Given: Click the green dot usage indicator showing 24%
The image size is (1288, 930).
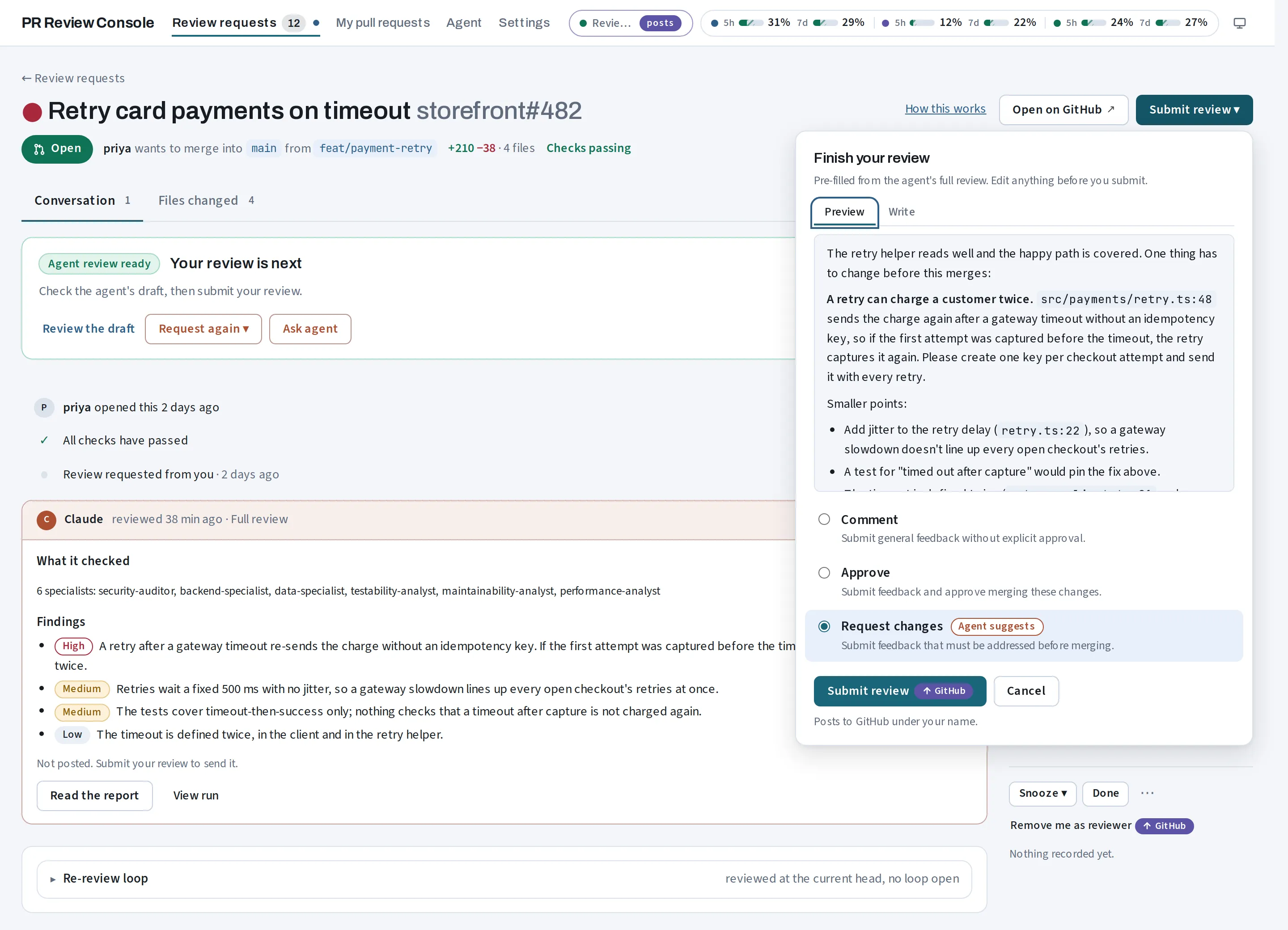Looking at the screenshot, I should (x=1056, y=23).
